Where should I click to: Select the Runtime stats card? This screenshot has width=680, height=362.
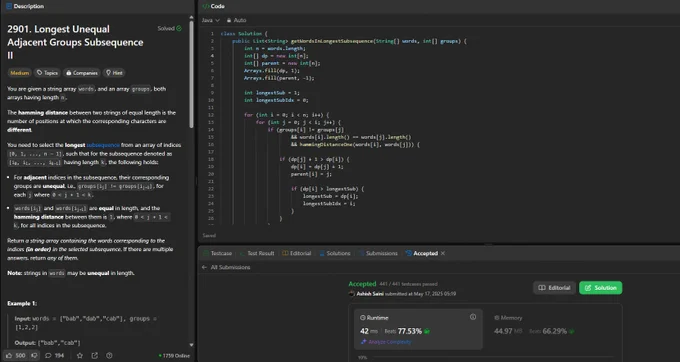418,329
